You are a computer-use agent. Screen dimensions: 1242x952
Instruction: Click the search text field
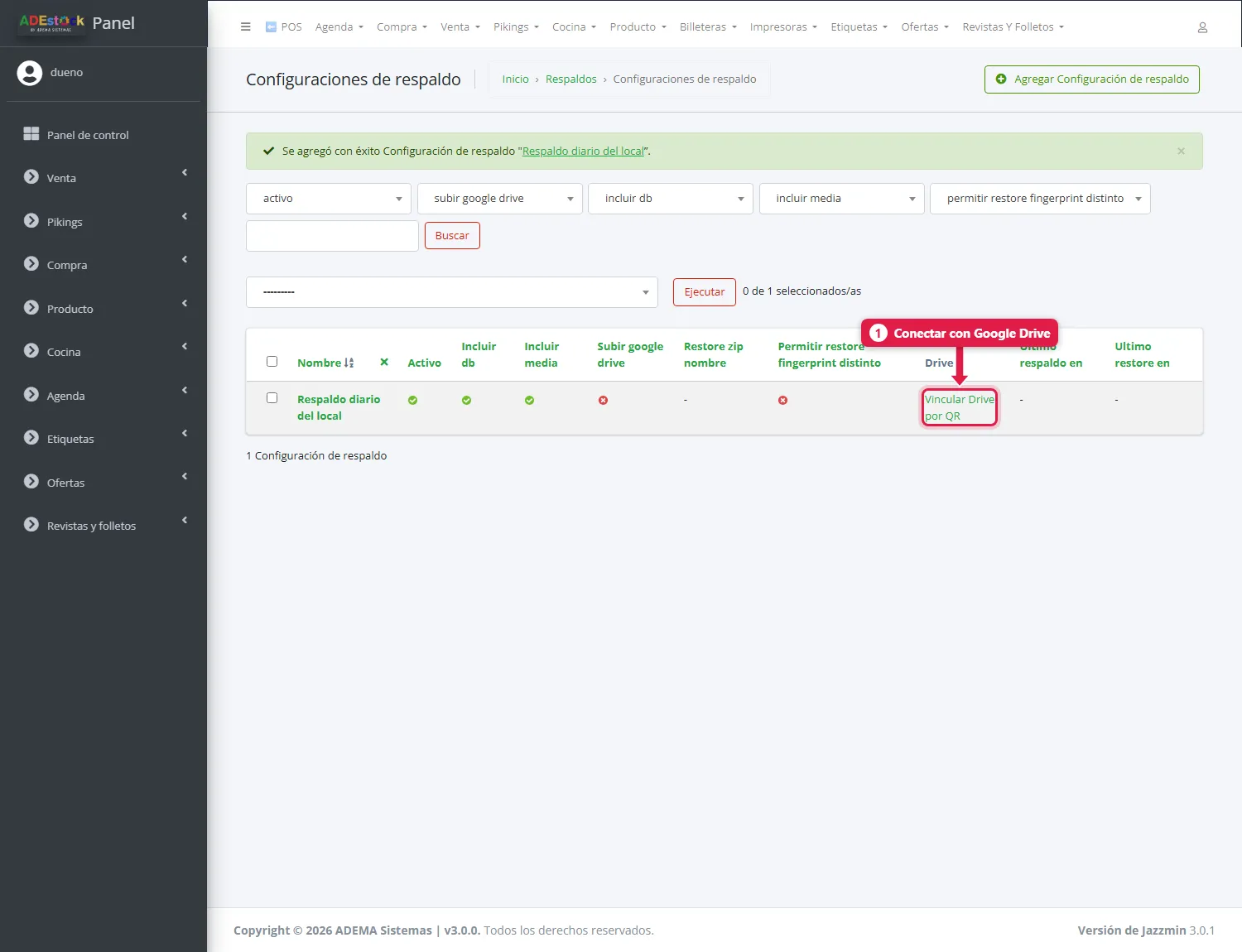point(332,236)
